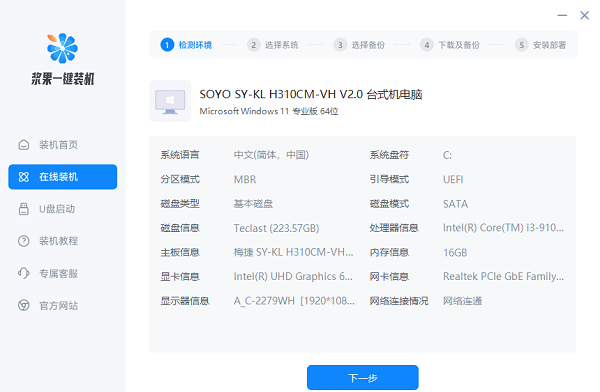Select the 选择备份 step label

[368, 45]
